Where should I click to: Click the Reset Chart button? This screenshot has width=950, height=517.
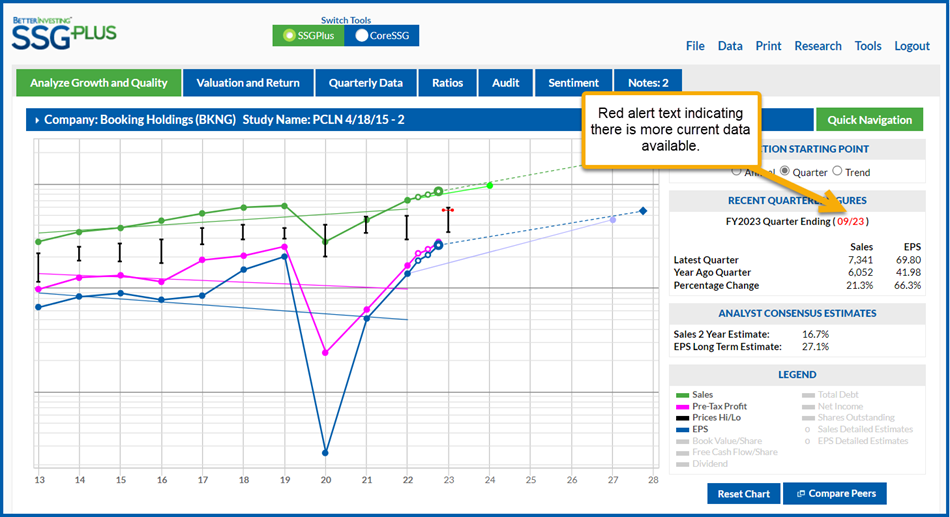point(743,493)
